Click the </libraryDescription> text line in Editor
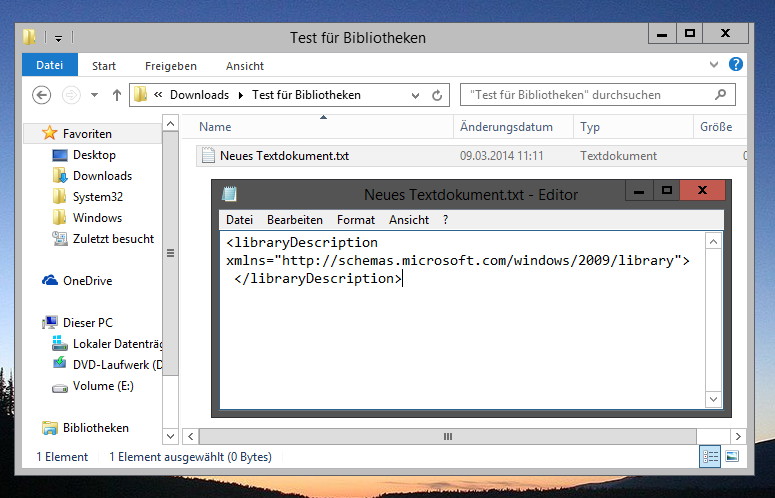Image resolution: width=775 pixels, height=498 pixels. tap(318, 279)
